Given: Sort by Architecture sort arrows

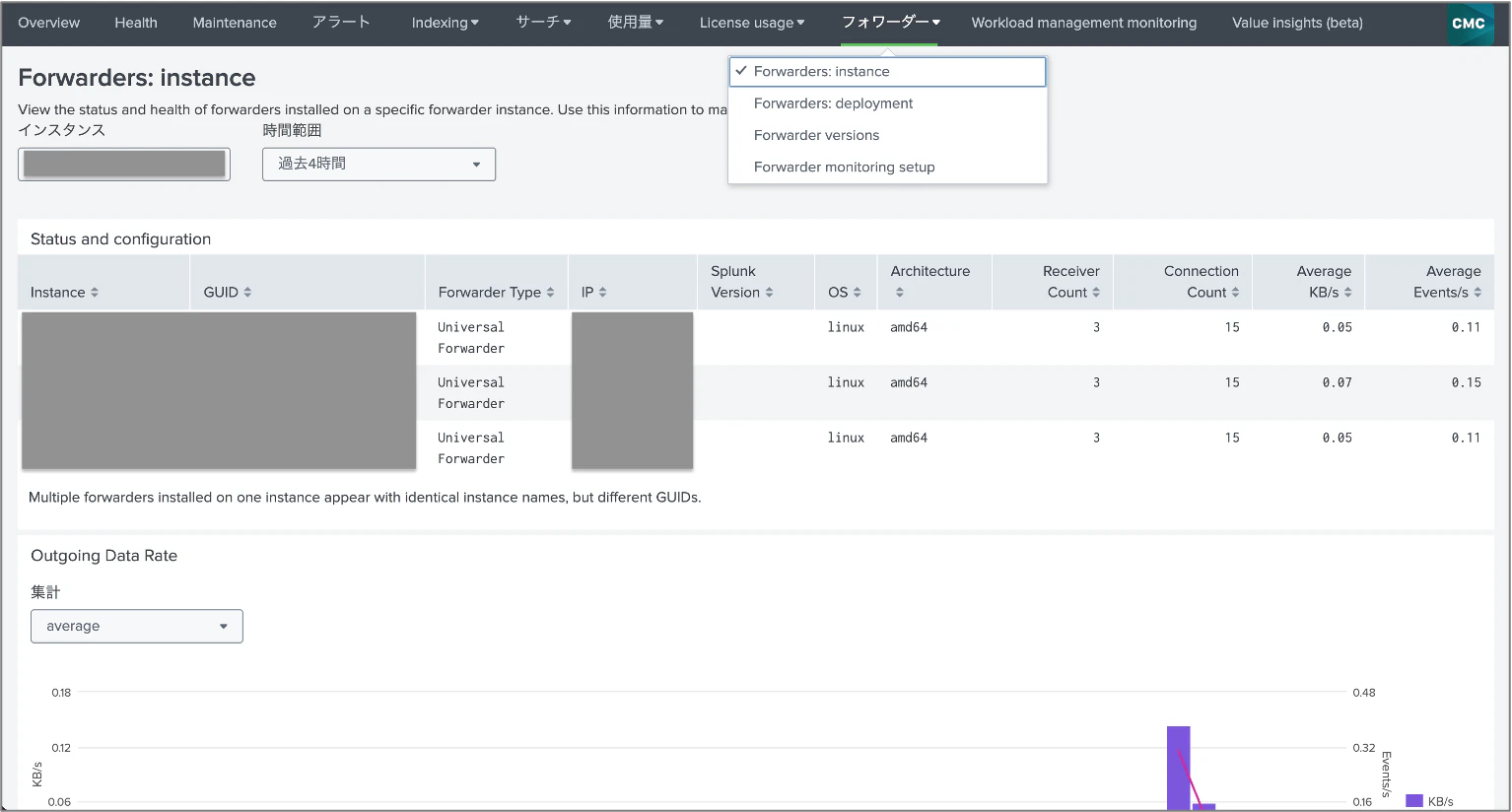Looking at the screenshot, I should pos(899,293).
